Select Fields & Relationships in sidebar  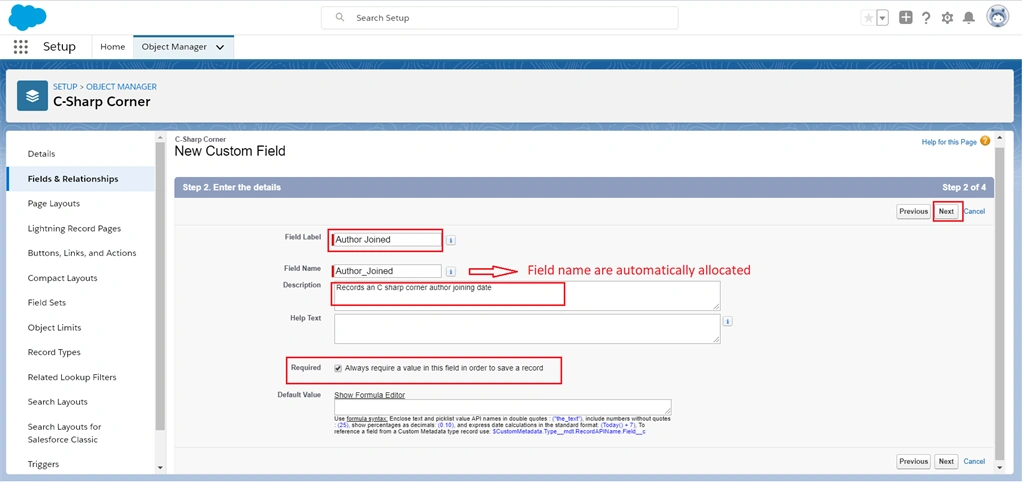[81, 179]
